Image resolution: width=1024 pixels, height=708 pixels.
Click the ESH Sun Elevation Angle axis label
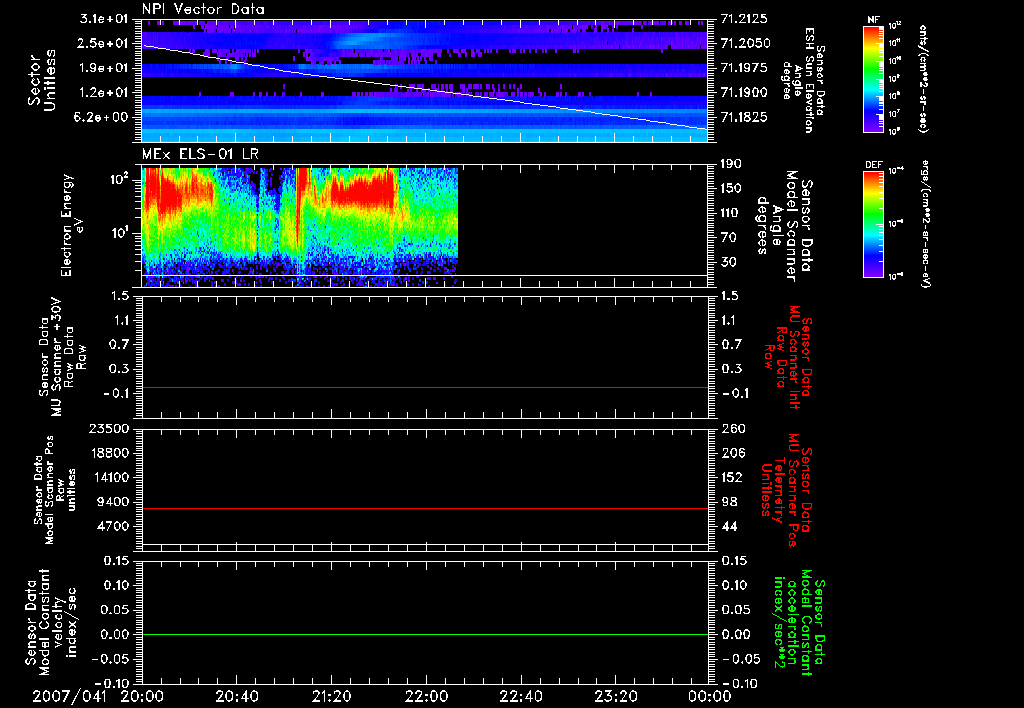804,80
